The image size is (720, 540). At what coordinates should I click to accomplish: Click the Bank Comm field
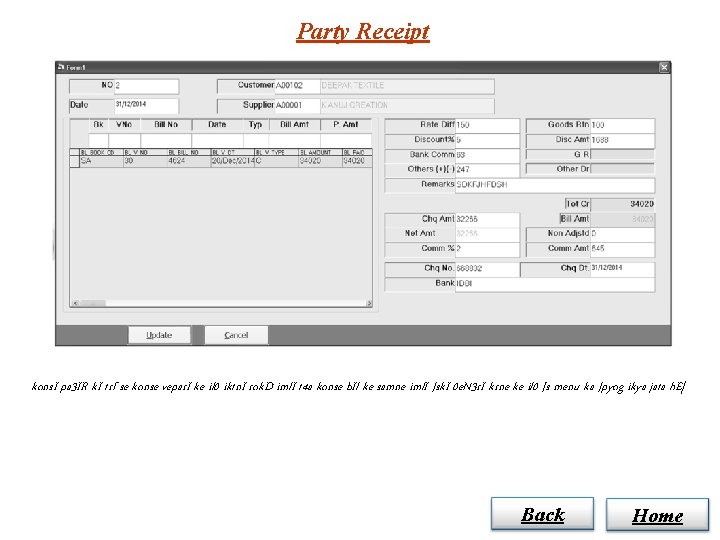pyautogui.click(x=487, y=155)
